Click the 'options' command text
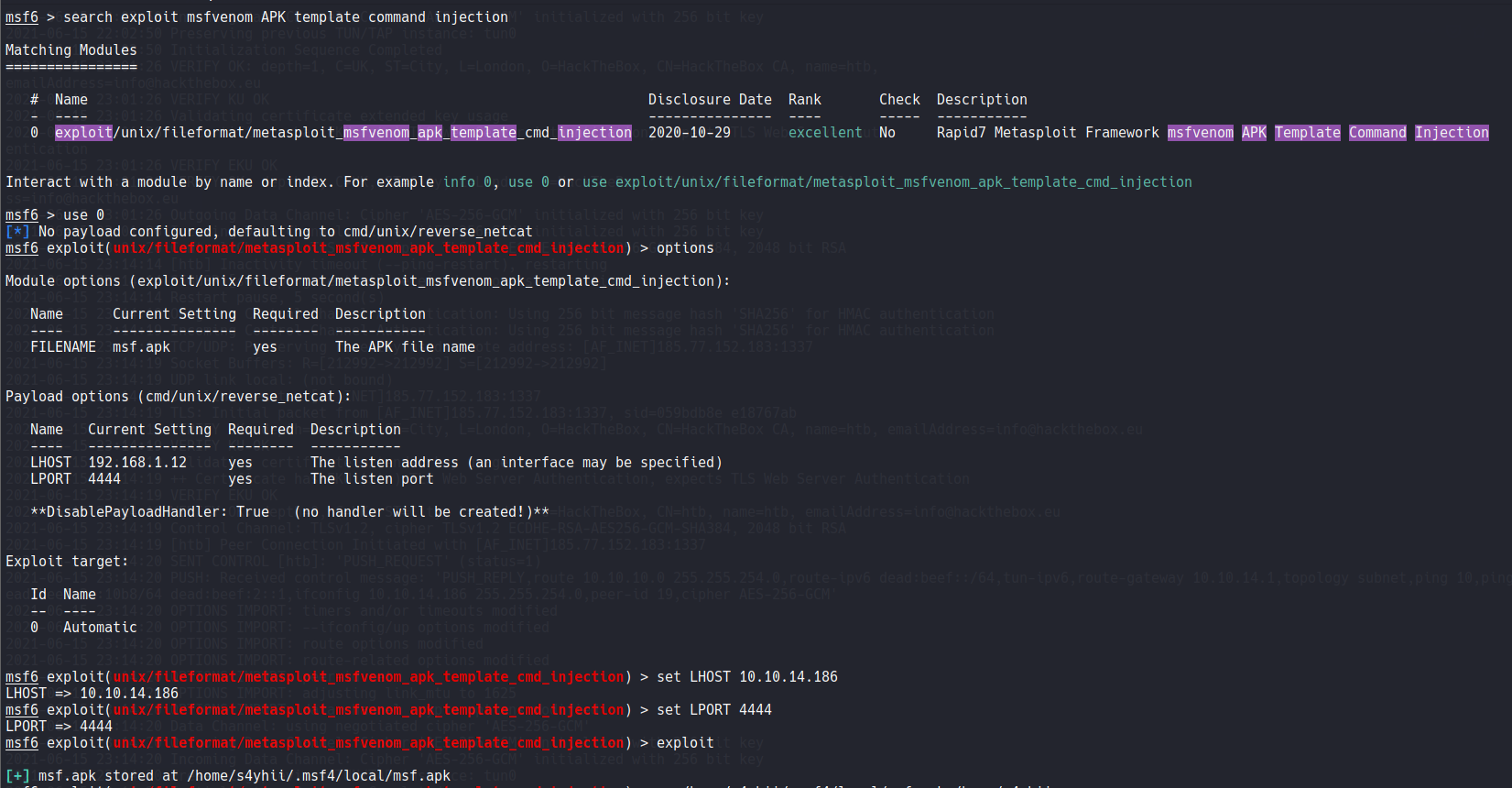The width and height of the screenshot is (1512, 788). coord(685,248)
